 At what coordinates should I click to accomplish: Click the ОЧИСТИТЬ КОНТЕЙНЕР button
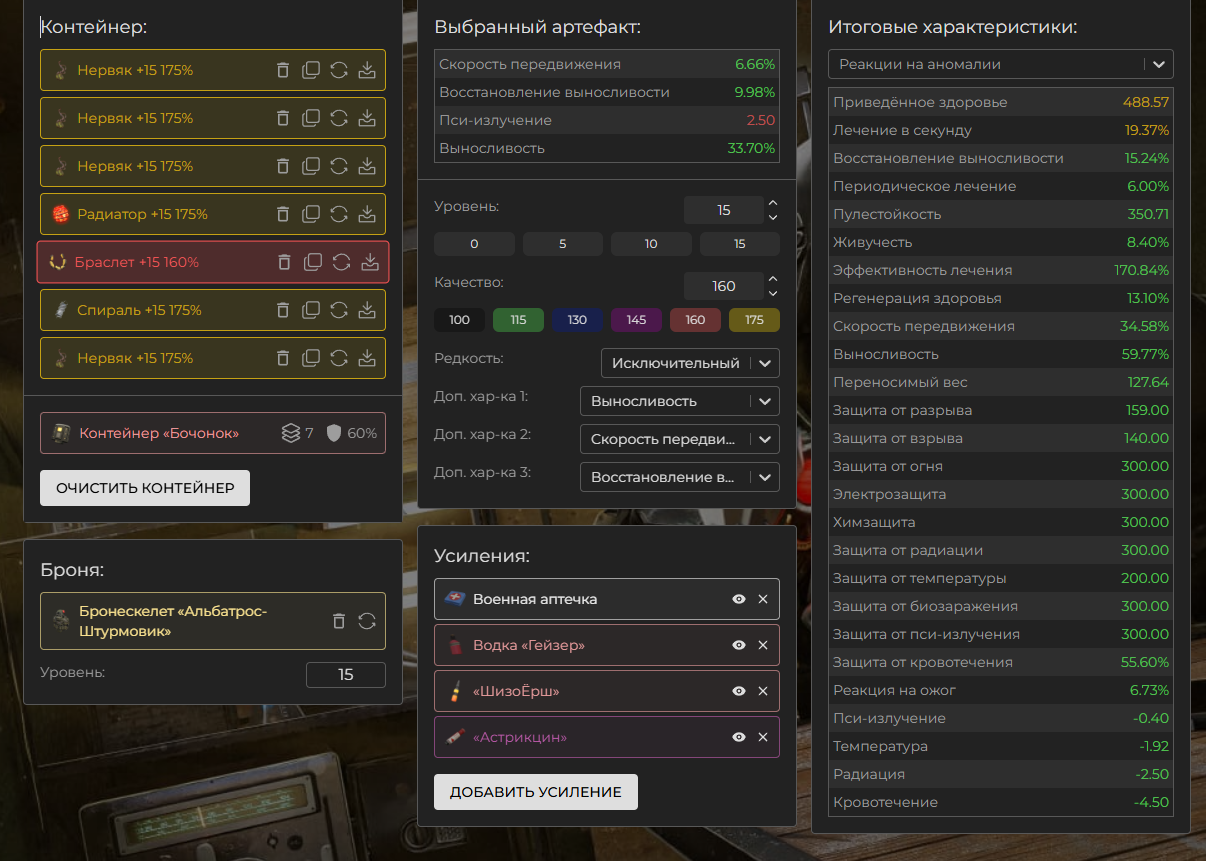tap(145, 488)
